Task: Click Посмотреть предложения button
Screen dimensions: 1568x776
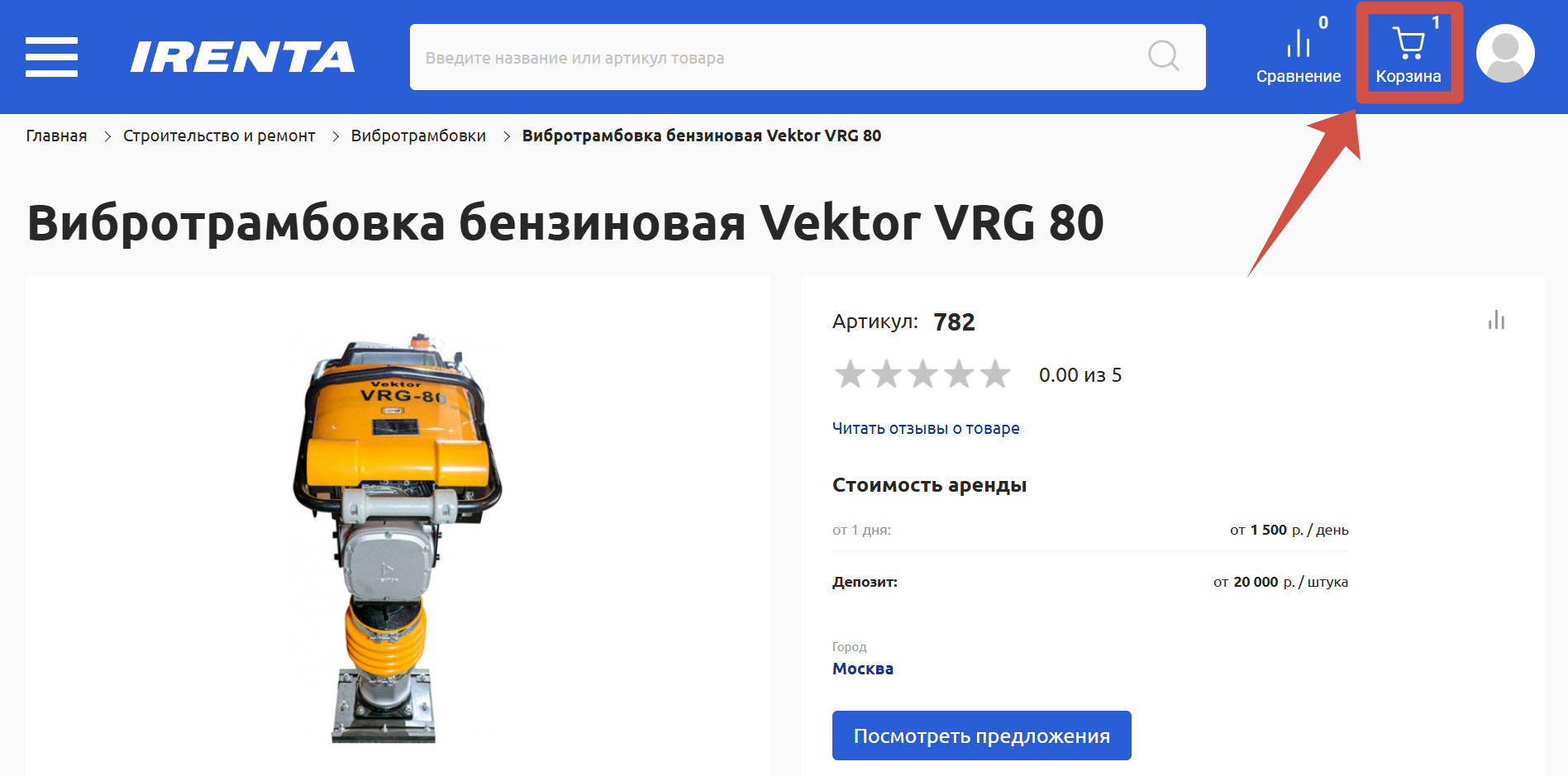Action: click(981, 736)
